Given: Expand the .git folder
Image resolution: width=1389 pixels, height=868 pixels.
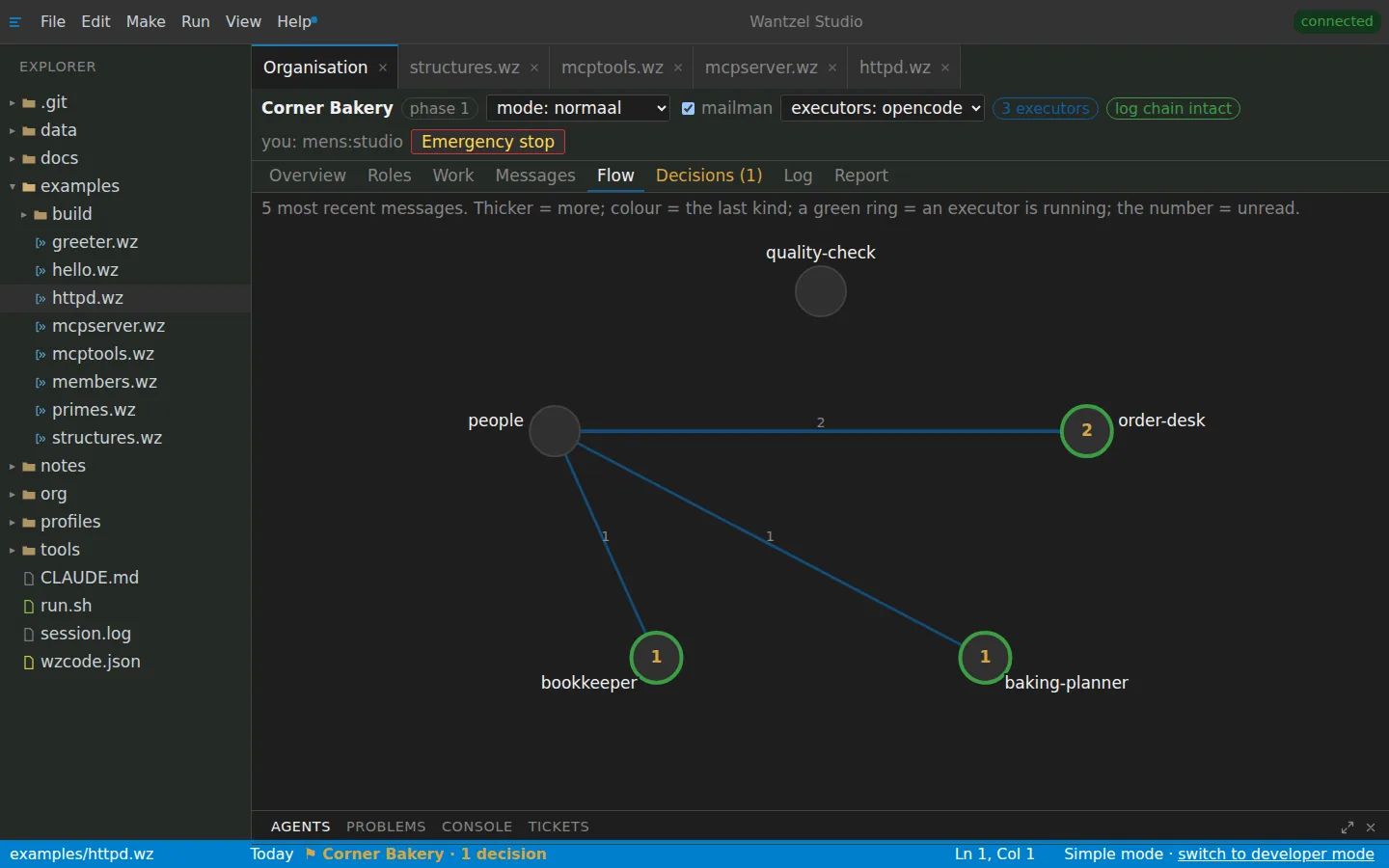Looking at the screenshot, I should click(13, 103).
